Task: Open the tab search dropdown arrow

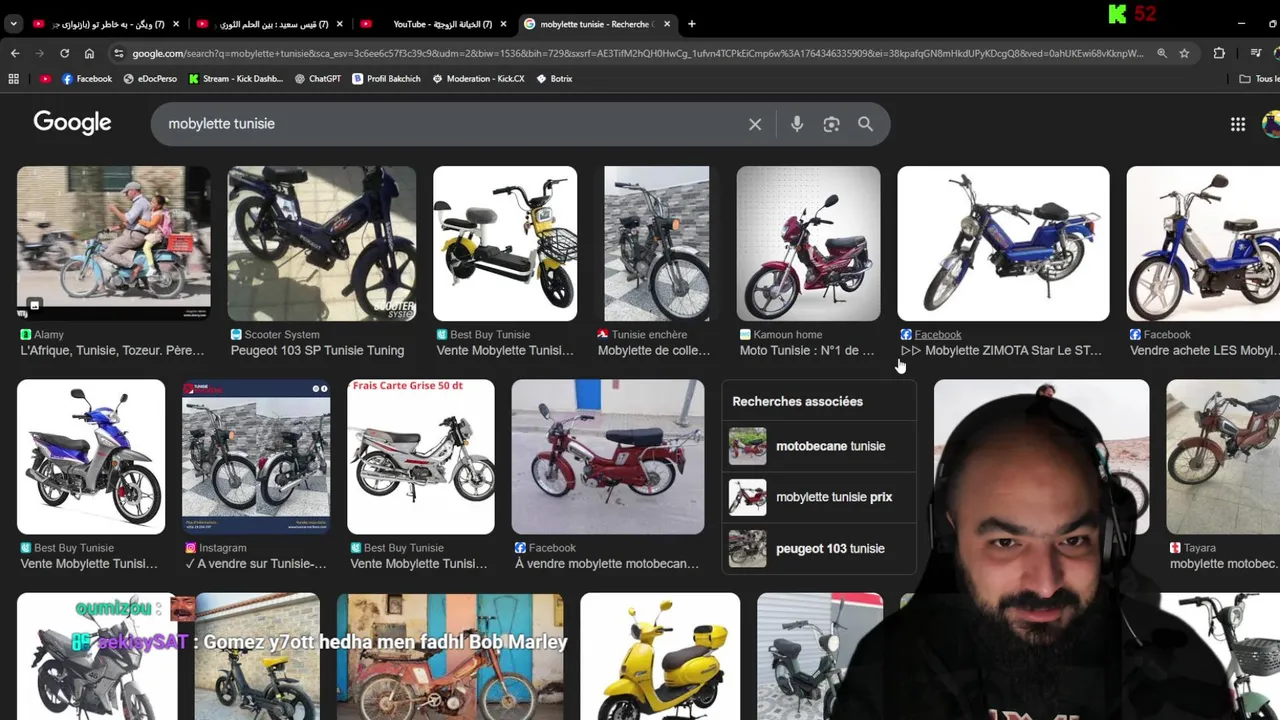Action: tap(14, 24)
